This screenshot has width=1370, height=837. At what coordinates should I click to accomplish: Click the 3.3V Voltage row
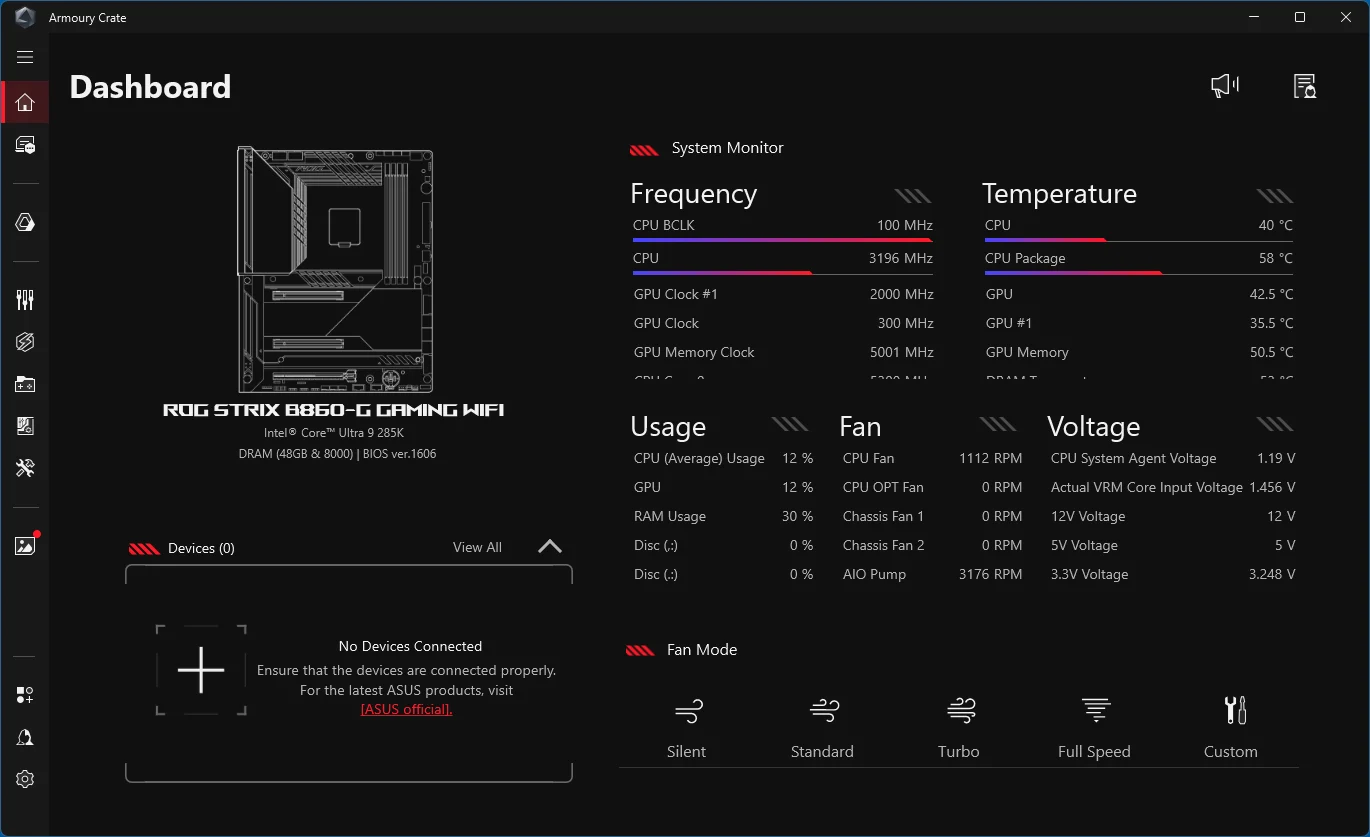(x=1173, y=574)
